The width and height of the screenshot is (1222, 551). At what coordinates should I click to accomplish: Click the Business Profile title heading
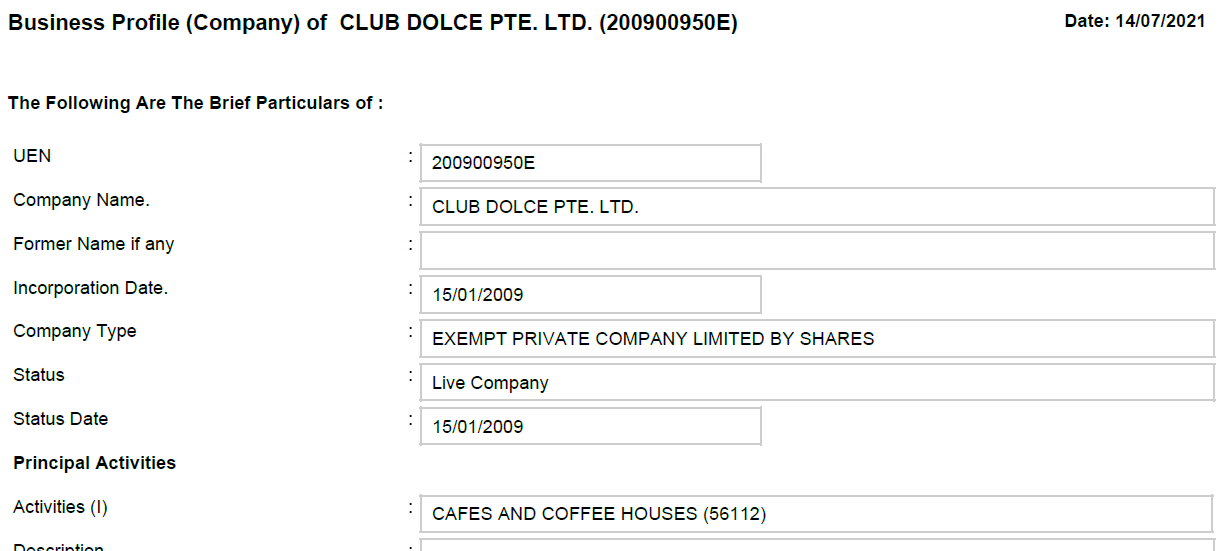(x=373, y=23)
